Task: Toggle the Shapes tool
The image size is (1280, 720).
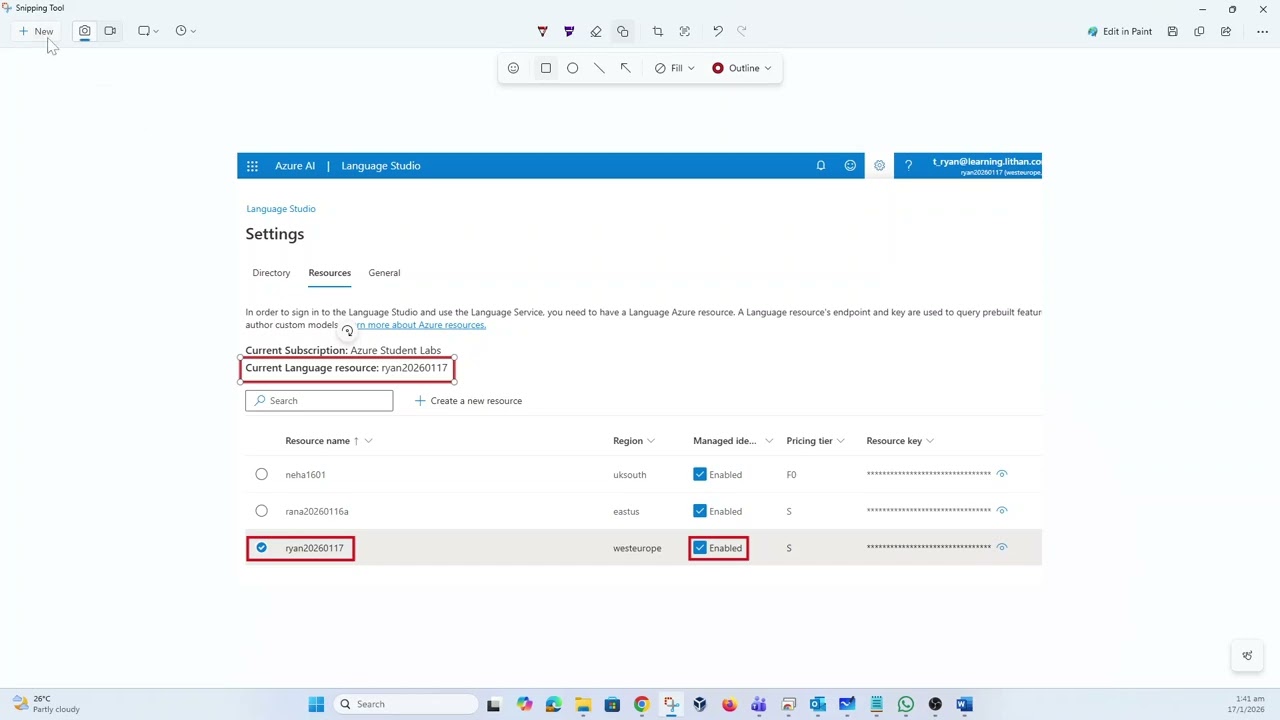Action: [x=622, y=31]
